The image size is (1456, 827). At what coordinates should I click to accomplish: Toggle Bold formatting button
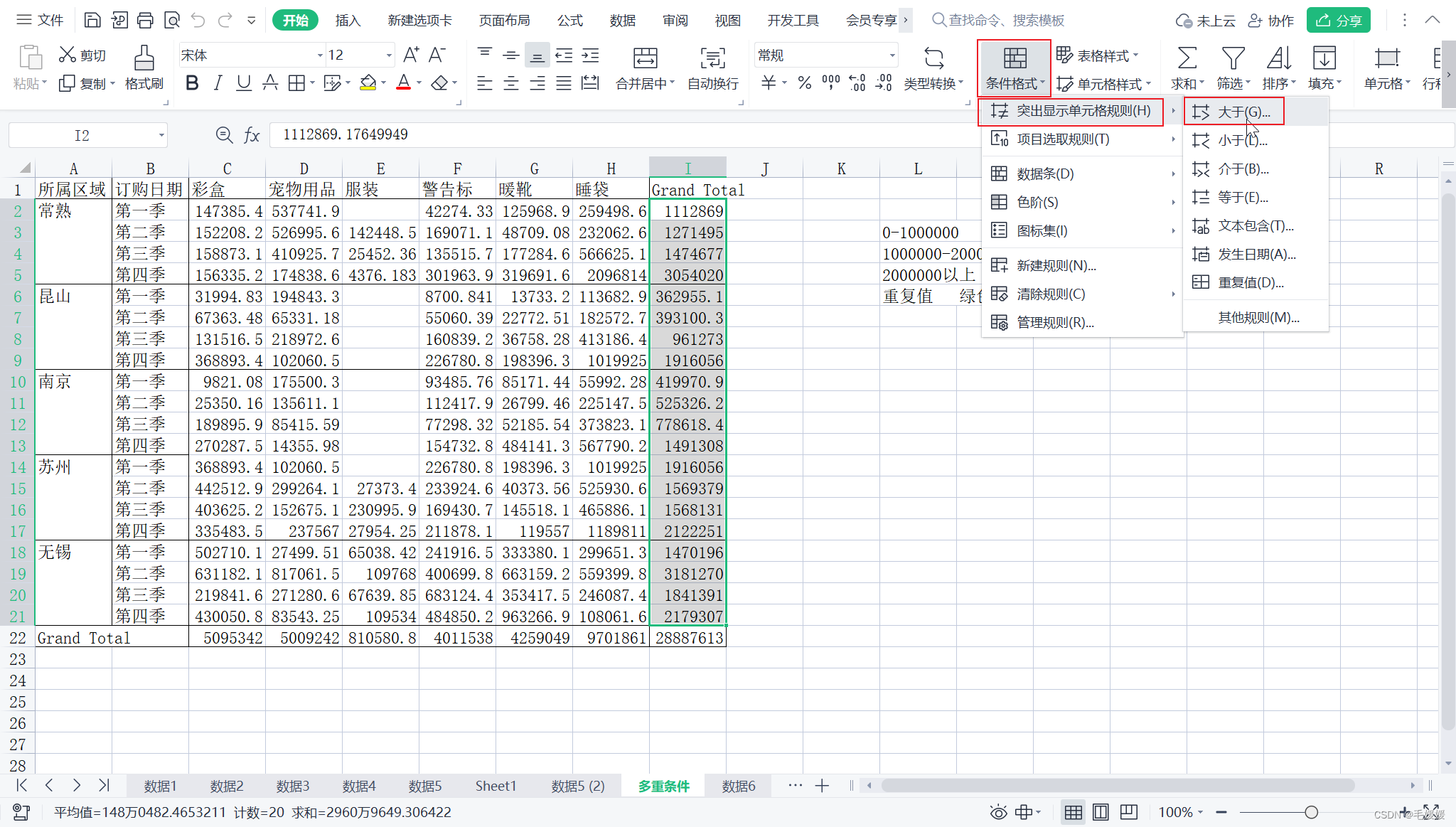point(192,83)
